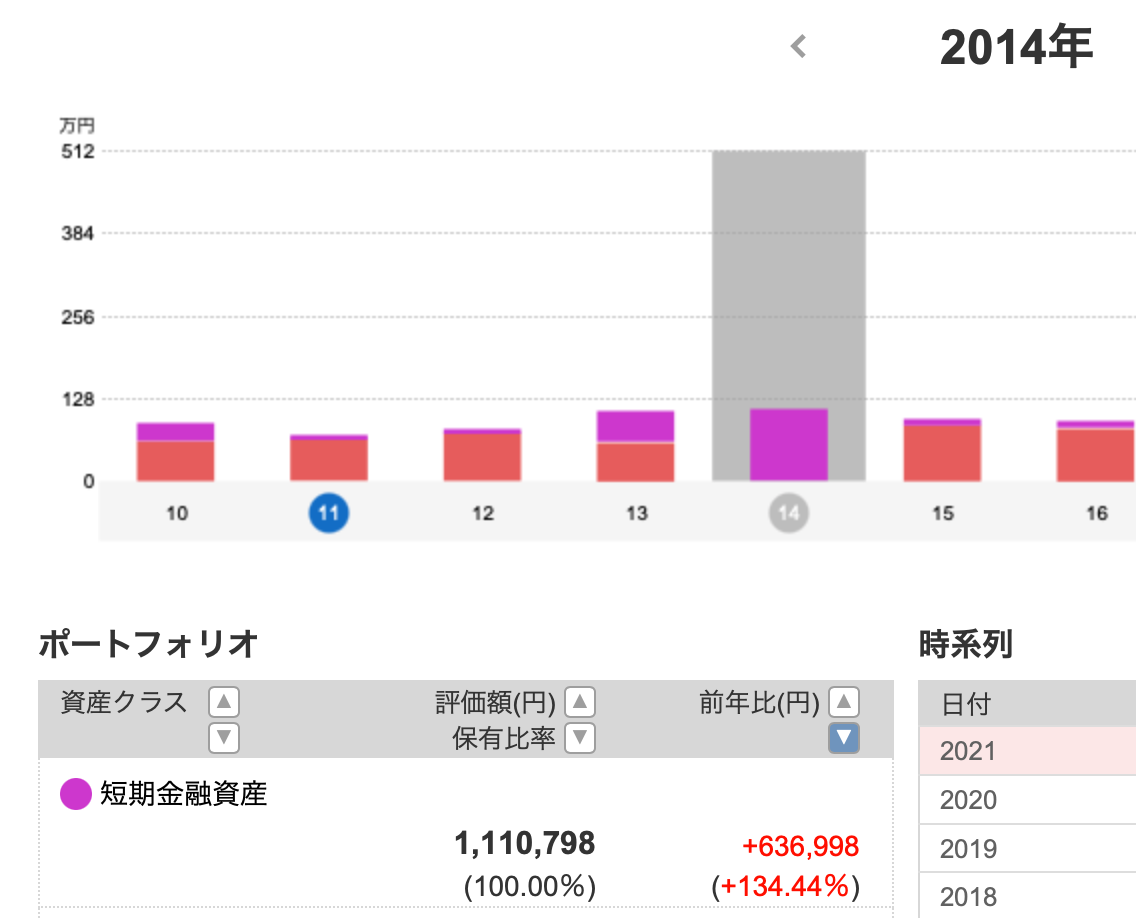1136x918 pixels.
Task: Open the 短期金融資産 asset row
Action: [x=466, y=833]
